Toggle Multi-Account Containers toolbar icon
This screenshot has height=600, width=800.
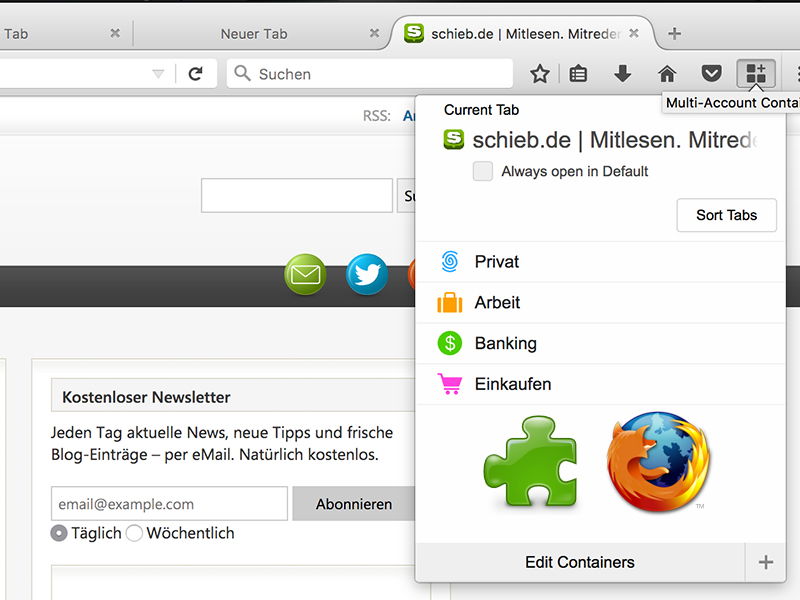pyautogui.click(x=756, y=73)
